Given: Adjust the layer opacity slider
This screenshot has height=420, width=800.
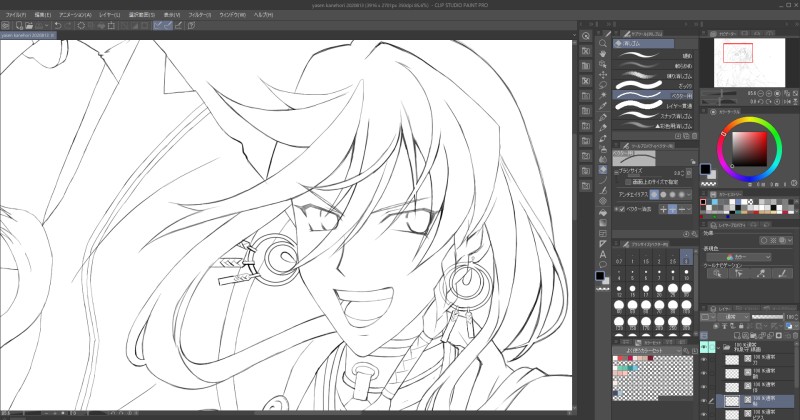Looking at the screenshot, I should click(768, 317).
